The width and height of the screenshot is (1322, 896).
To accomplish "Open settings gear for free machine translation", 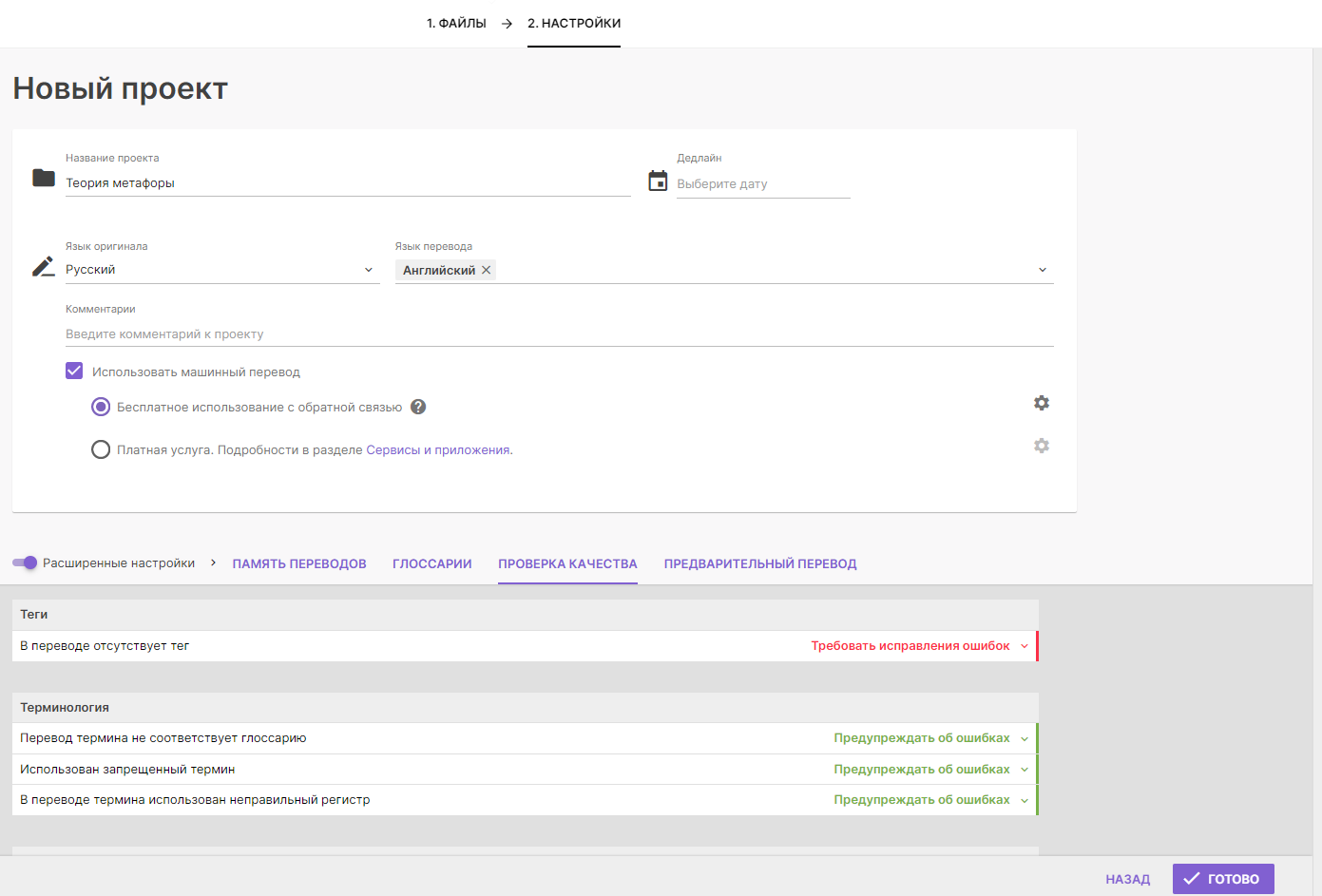I will (1042, 403).
